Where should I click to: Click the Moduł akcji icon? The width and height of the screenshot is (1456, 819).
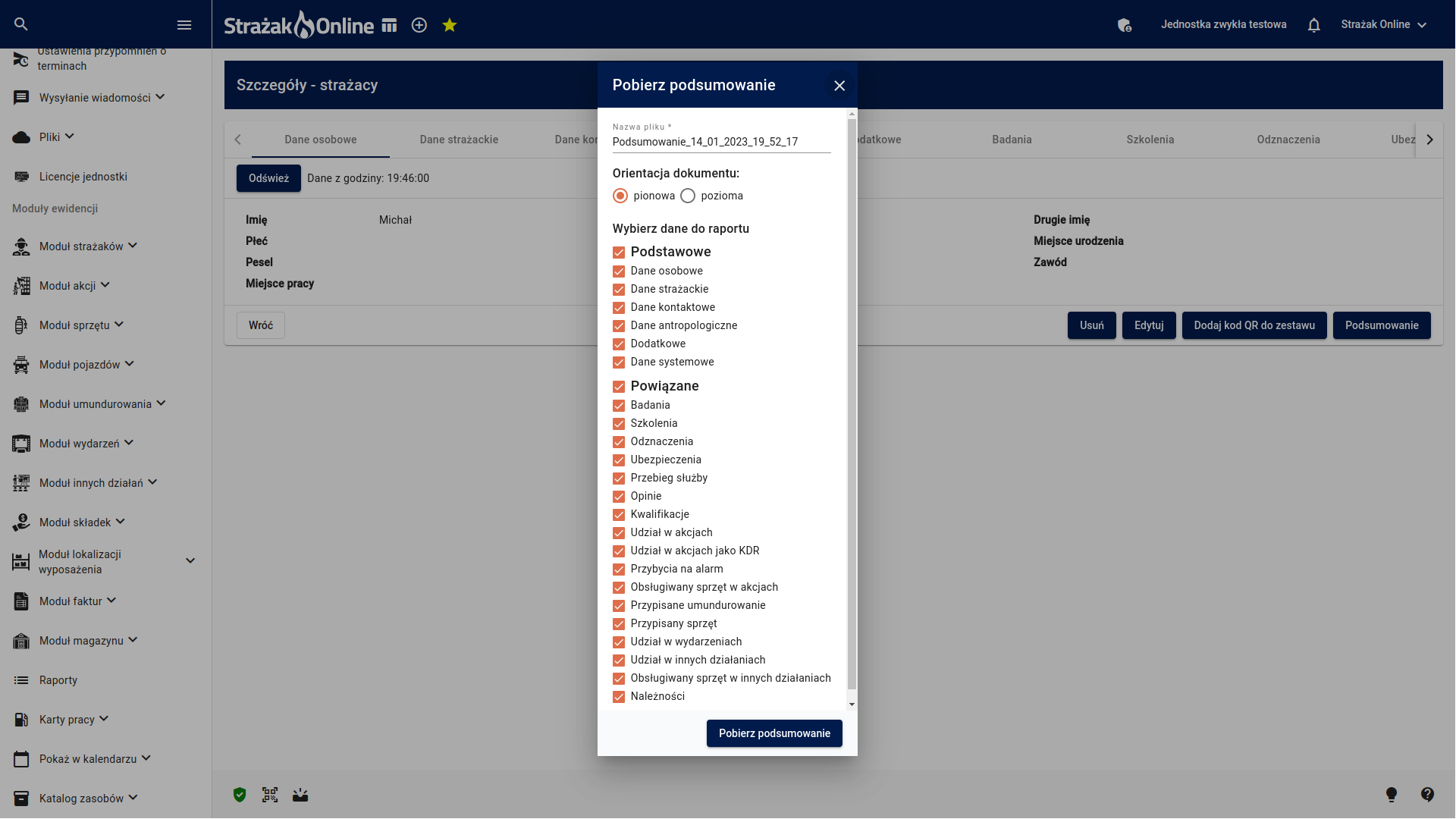21,286
